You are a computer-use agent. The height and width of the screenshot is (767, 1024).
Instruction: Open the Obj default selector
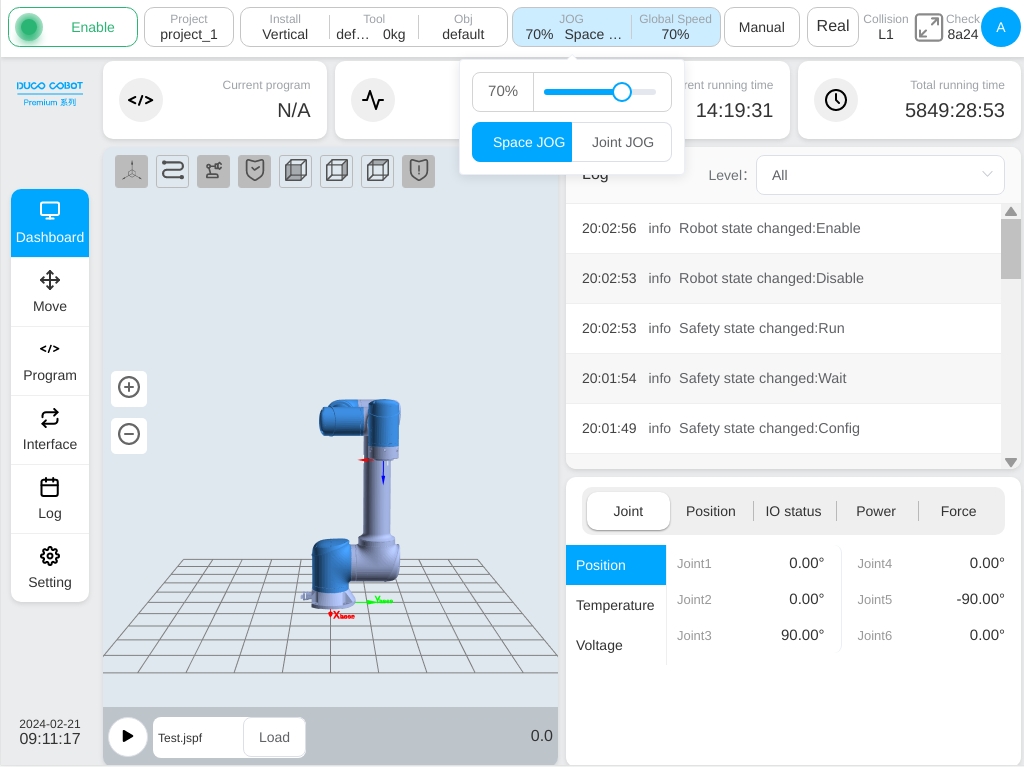coord(463,27)
